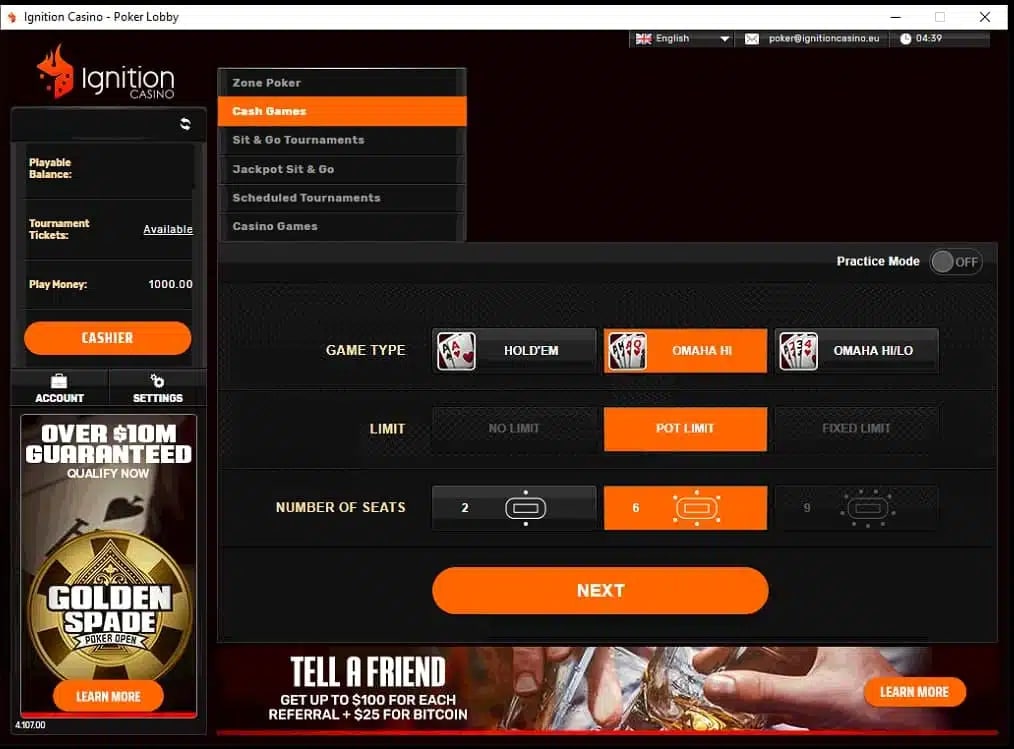Click the Tournament Tickets label
This screenshot has width=1014, height=749.
point(59,229)
